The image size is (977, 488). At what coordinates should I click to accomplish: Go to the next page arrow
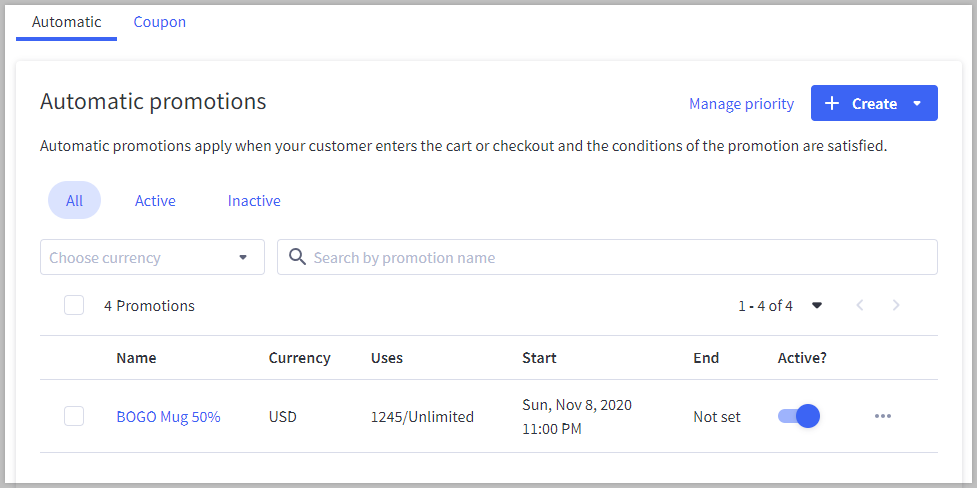(x=896, y=305)
